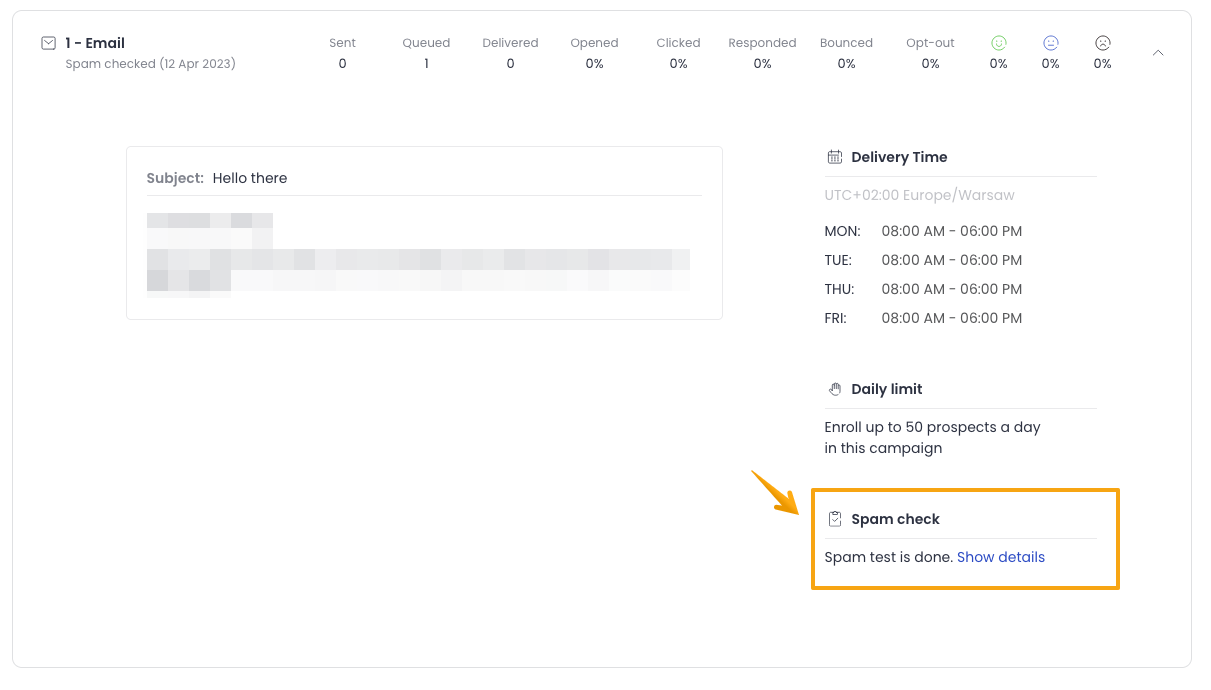Open the Show details spam test link
The width and height of the screenshot is (1211, 690).
click(1000, 557)
